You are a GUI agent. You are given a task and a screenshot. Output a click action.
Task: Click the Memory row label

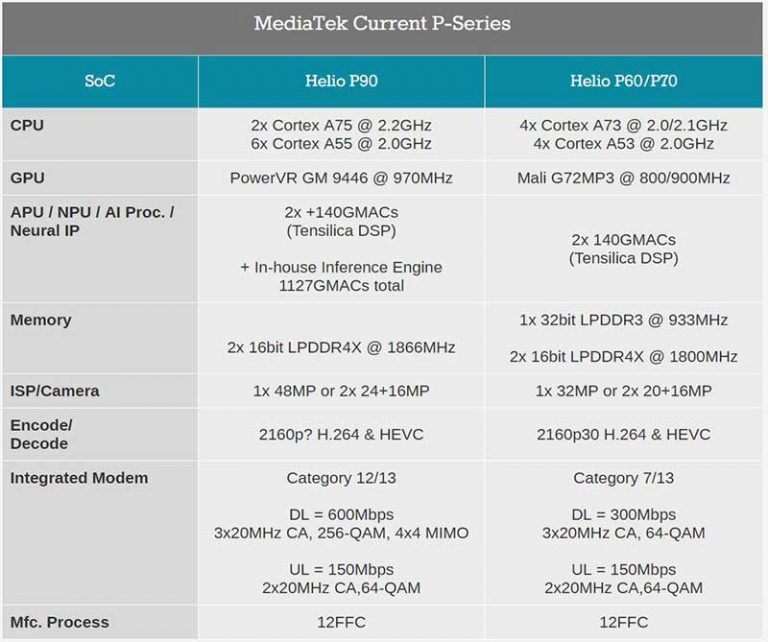(41, 320)
